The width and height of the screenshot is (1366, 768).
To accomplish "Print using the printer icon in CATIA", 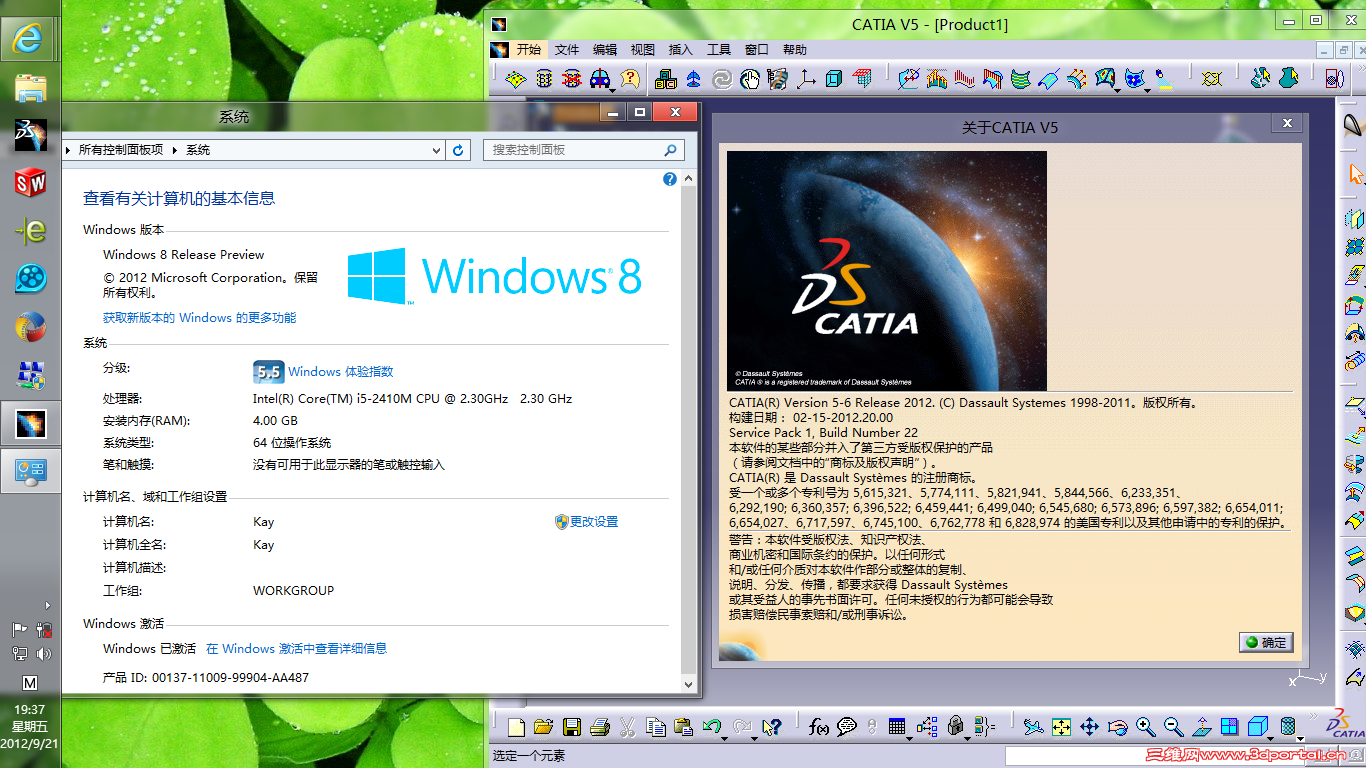I will [600, 727].
